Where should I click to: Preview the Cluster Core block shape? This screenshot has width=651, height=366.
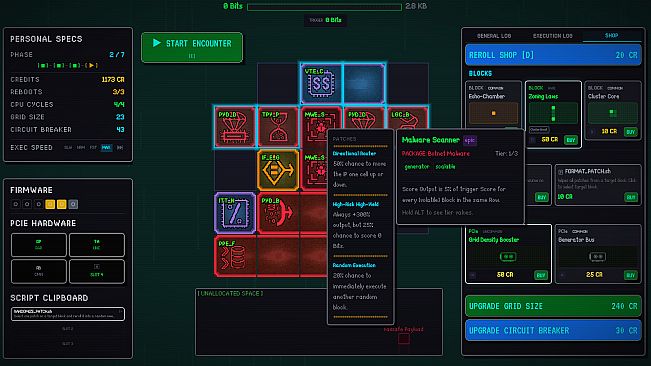(613, 113)
